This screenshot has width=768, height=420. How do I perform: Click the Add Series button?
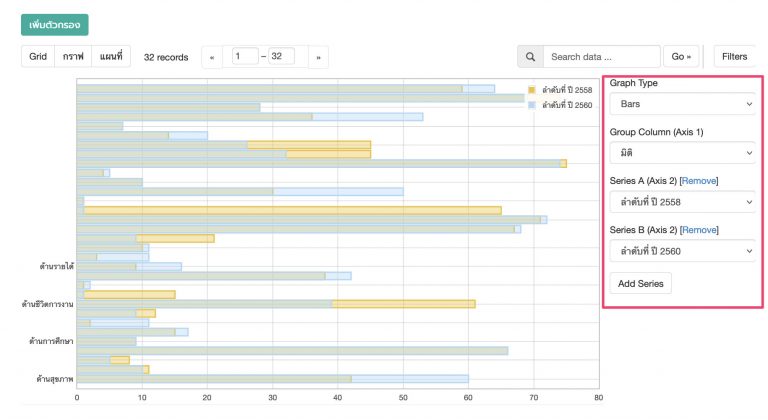(640, 284)
